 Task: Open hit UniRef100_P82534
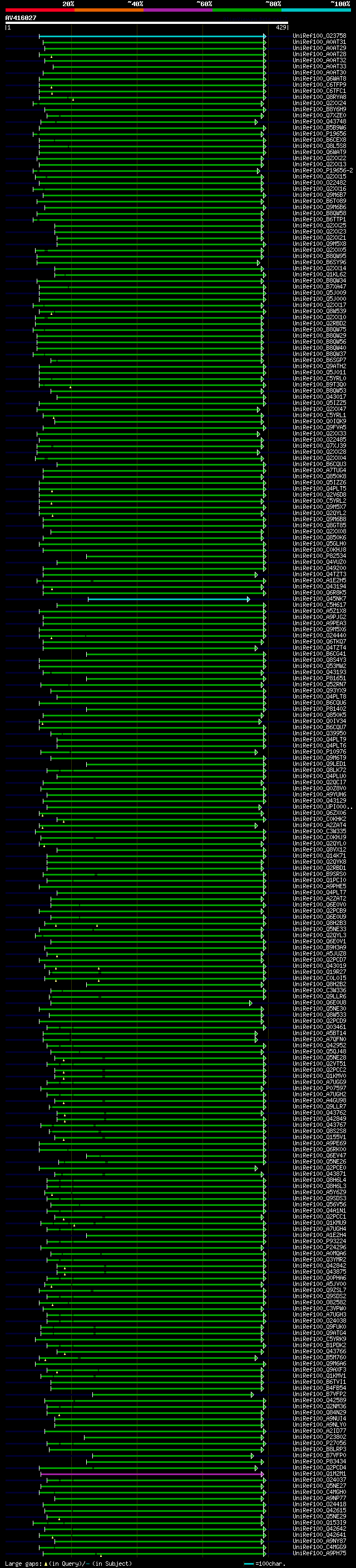pos(319,556)
